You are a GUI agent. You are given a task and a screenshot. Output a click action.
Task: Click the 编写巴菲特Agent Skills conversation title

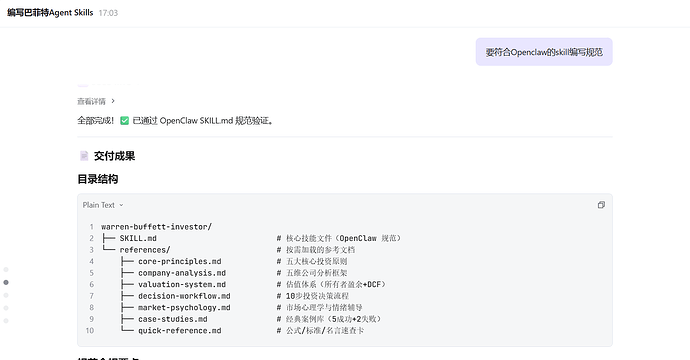point(50,13)
